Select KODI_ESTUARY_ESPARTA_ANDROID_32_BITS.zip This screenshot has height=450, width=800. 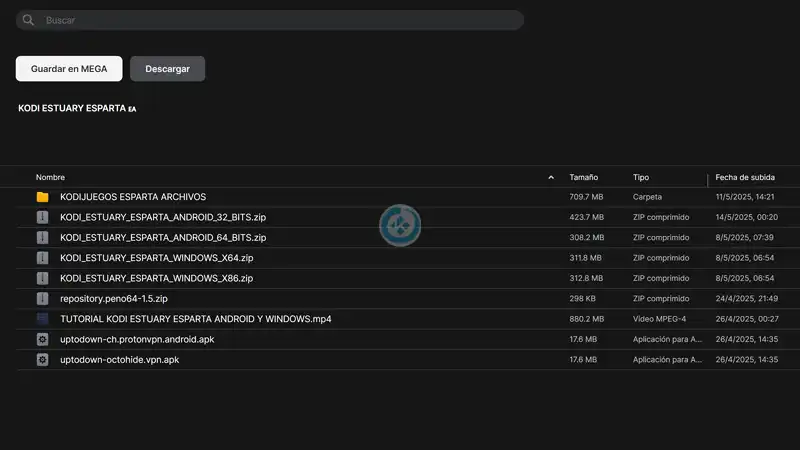click(163, 217)
